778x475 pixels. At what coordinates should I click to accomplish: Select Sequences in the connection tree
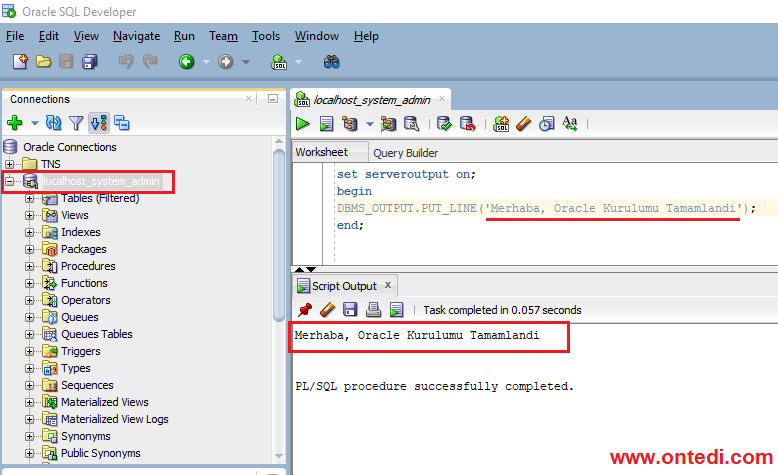point(87,385)
